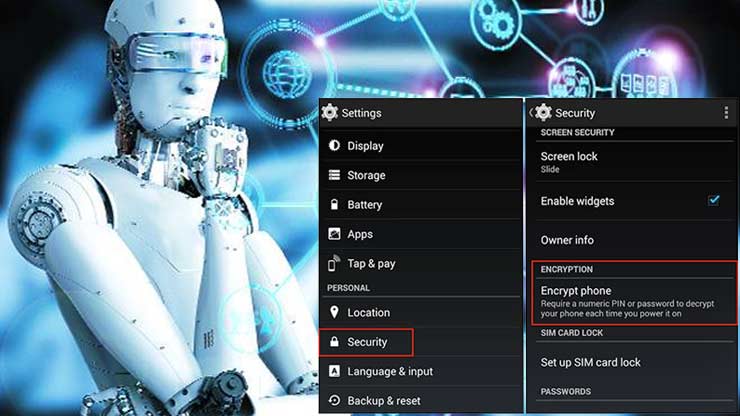Image resolution: width=740 pixels, height=416 pixels.
Task: Open Storage settings
Action: click(421, 175)
